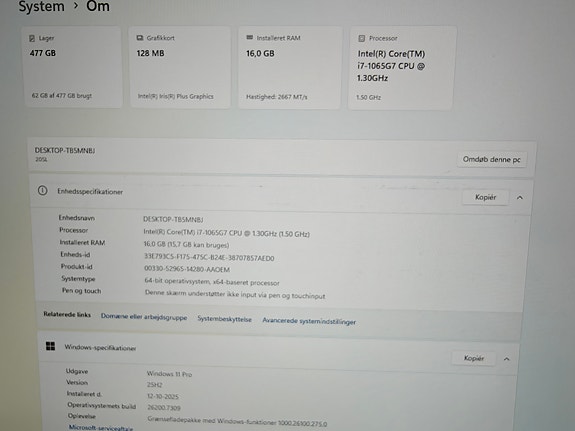The image size is (575, 431).
Task: Click the Hastighed: 2667 MT/s text
Action: tap(276, 97)
